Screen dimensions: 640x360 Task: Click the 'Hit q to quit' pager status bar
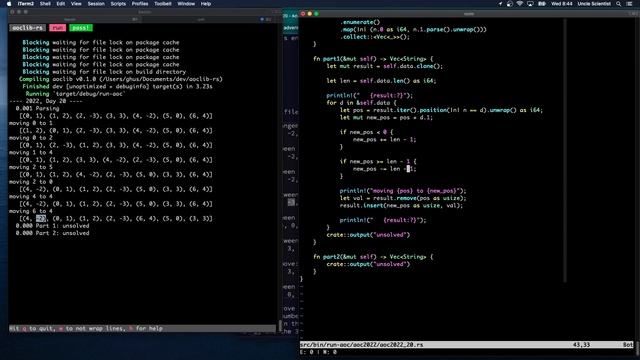pyautogui.click(x=142, y=329)
